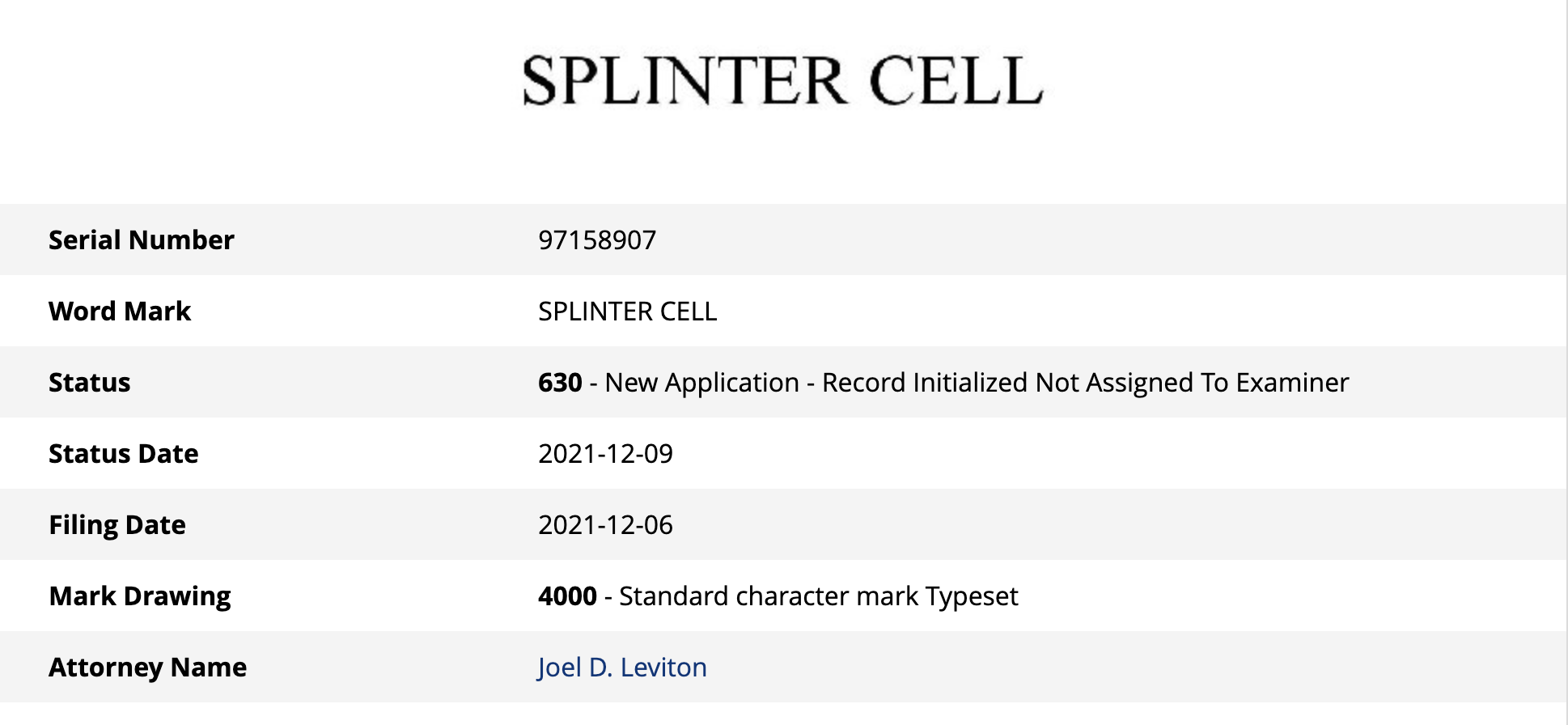Click the bold status code 630
The height and width of the screenshot is (725, 1568).
click(560, 383)
